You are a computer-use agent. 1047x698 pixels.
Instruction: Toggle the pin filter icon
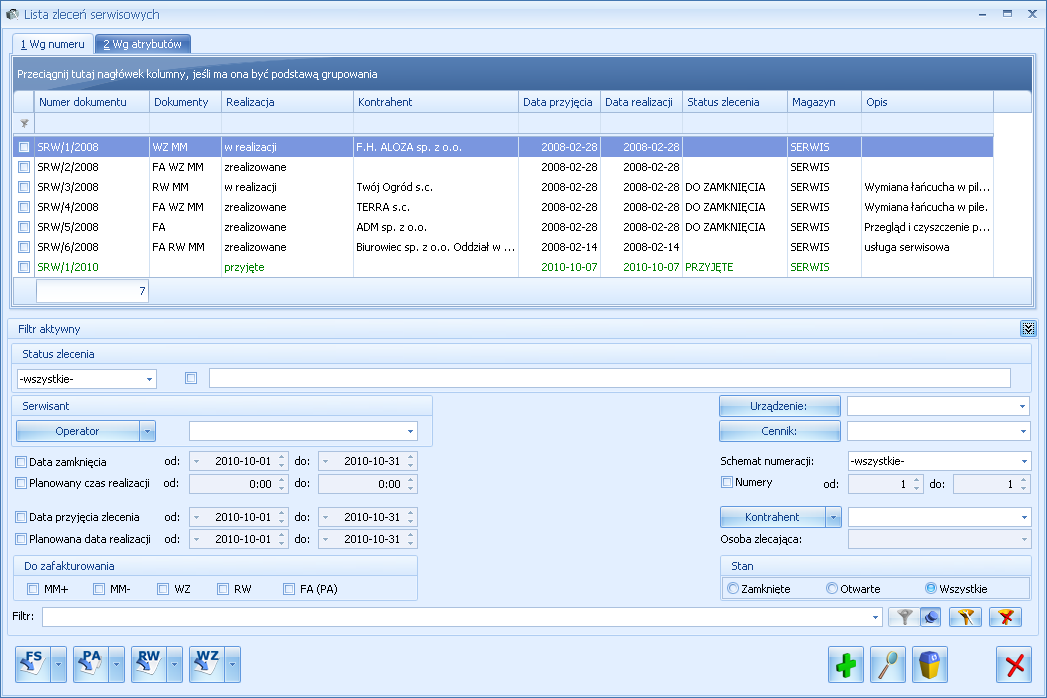[x=931, y=617]
